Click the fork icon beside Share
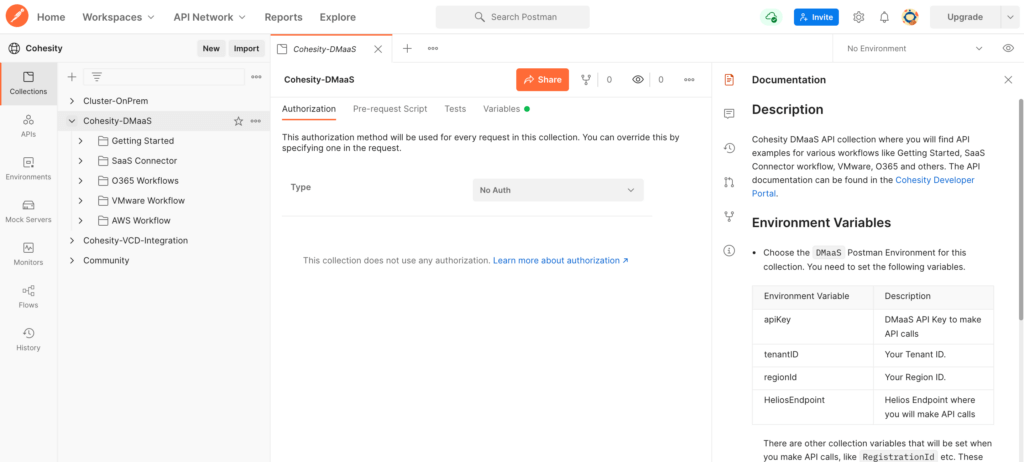This screenshot has height=462, width=1024. click(587, 80)
